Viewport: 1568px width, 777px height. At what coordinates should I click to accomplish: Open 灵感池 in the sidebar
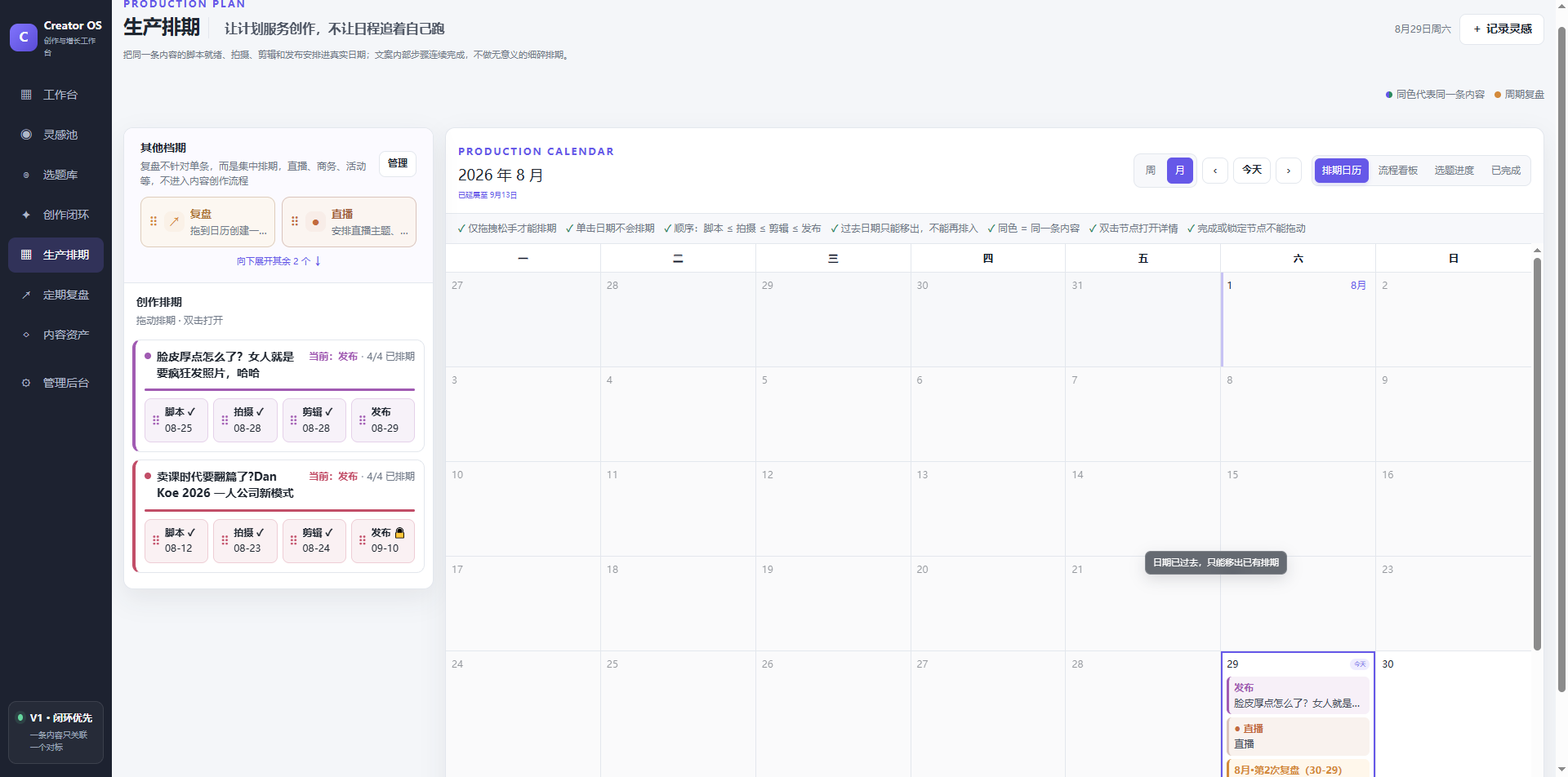tap(56, 135)
